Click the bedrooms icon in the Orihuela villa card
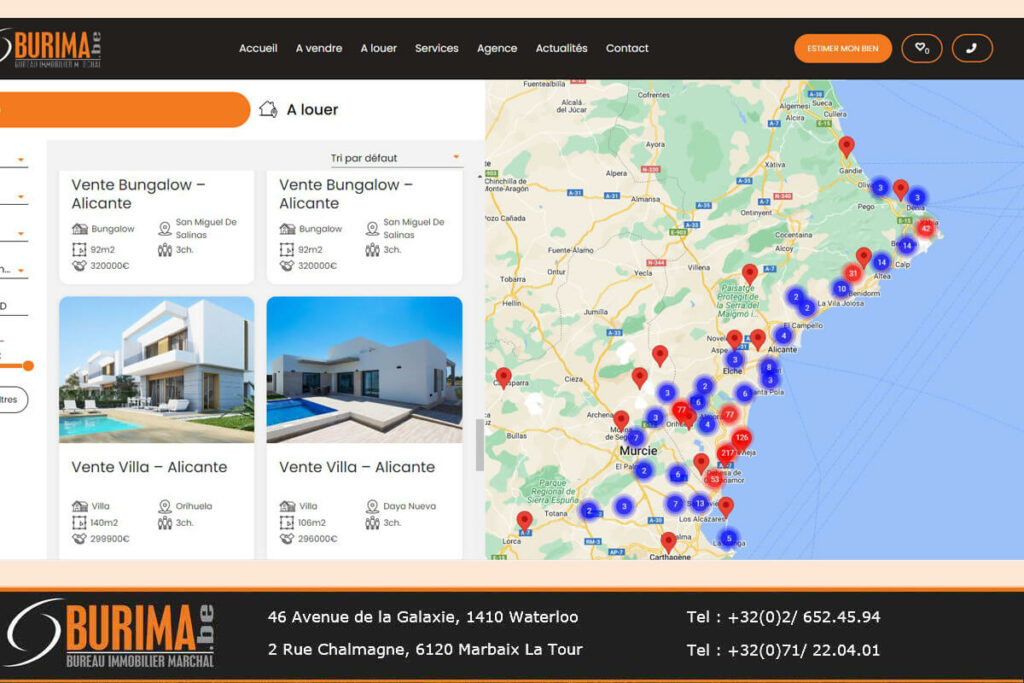The width and height of the screenshot is (1024, 683). (x=165, y=522)
